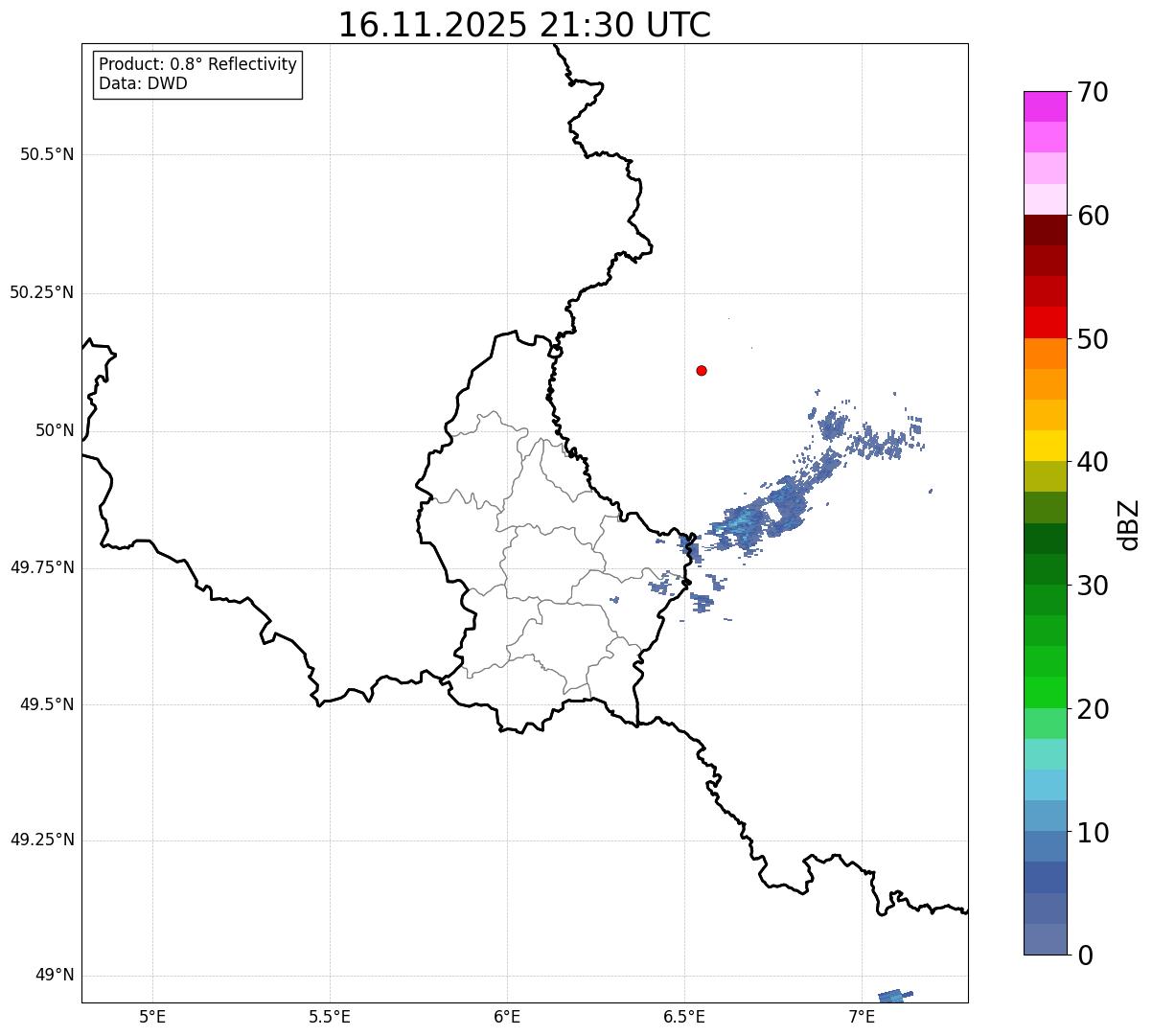Click the 49°N latitude label

tap(55, 975)
